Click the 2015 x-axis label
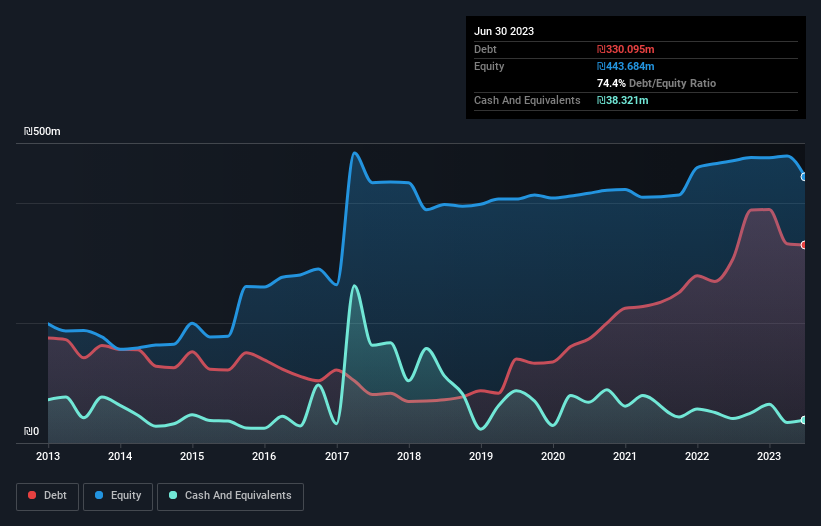This screenshot has width=821, height=526. 192,456
